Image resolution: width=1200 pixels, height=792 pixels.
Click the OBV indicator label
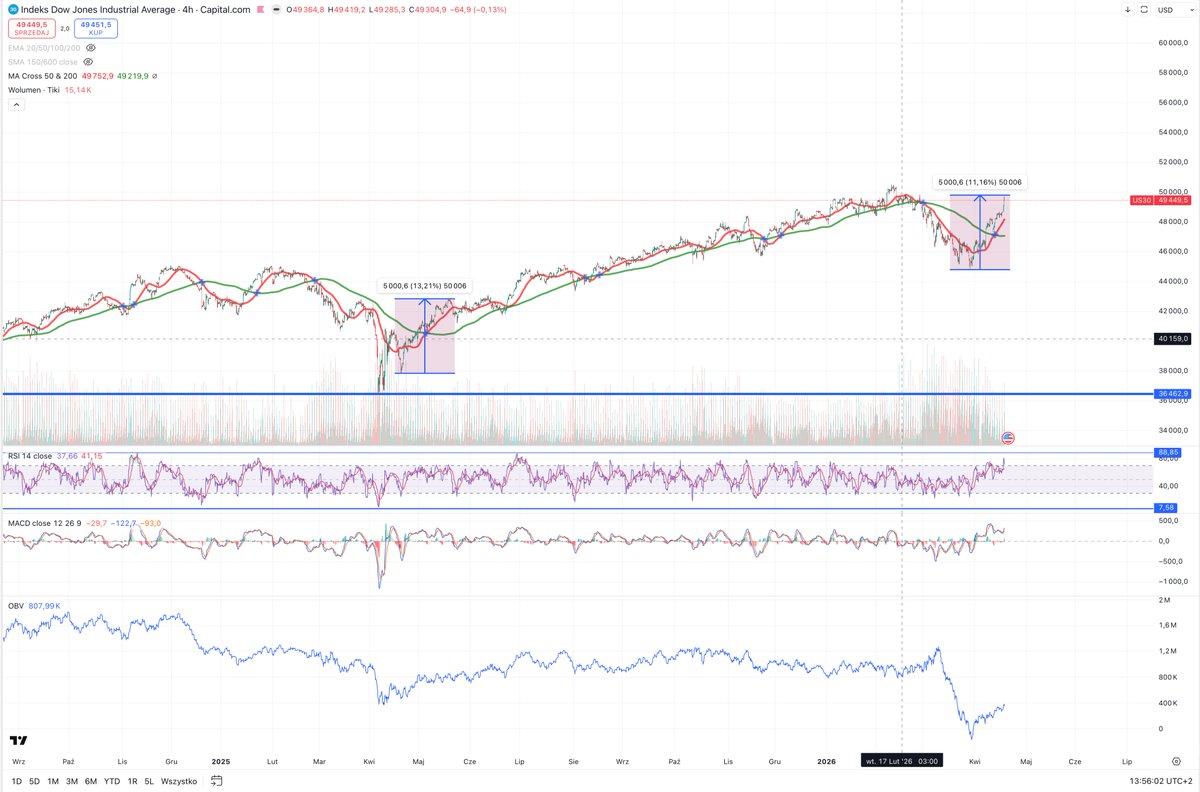pos(16,605)
